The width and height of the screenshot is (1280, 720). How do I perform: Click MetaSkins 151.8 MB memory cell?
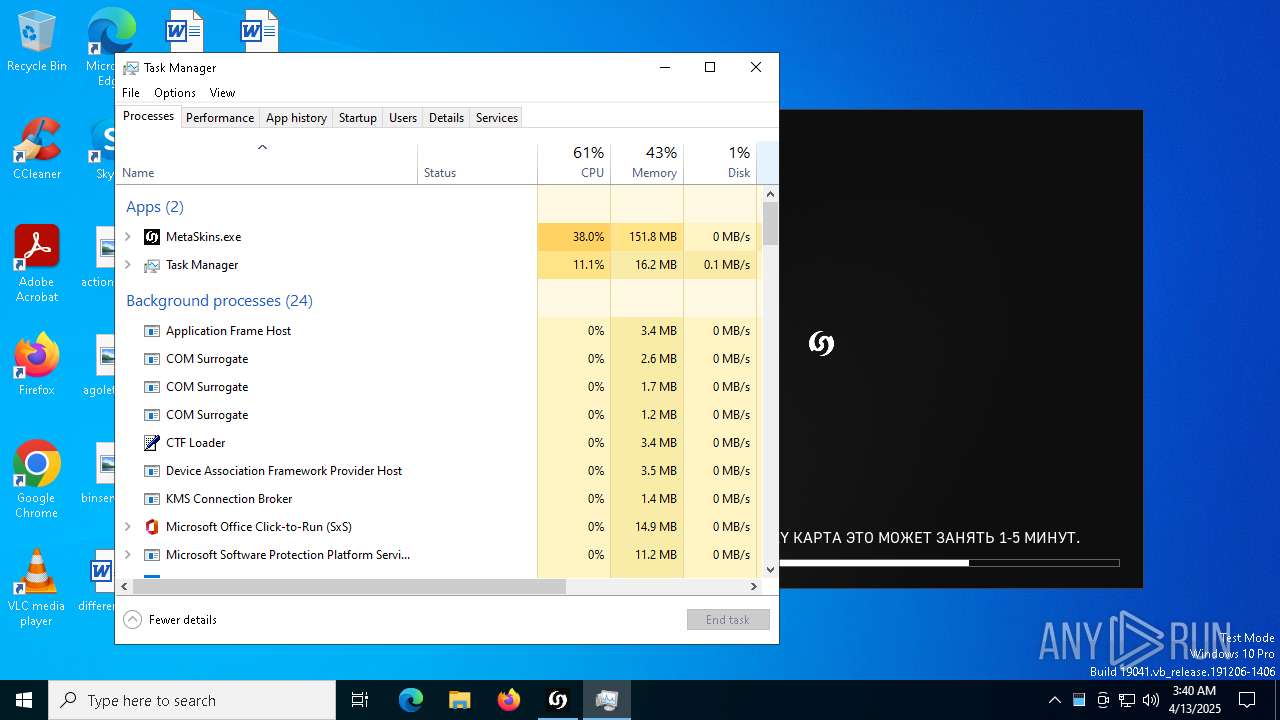(x=647, y=237)
